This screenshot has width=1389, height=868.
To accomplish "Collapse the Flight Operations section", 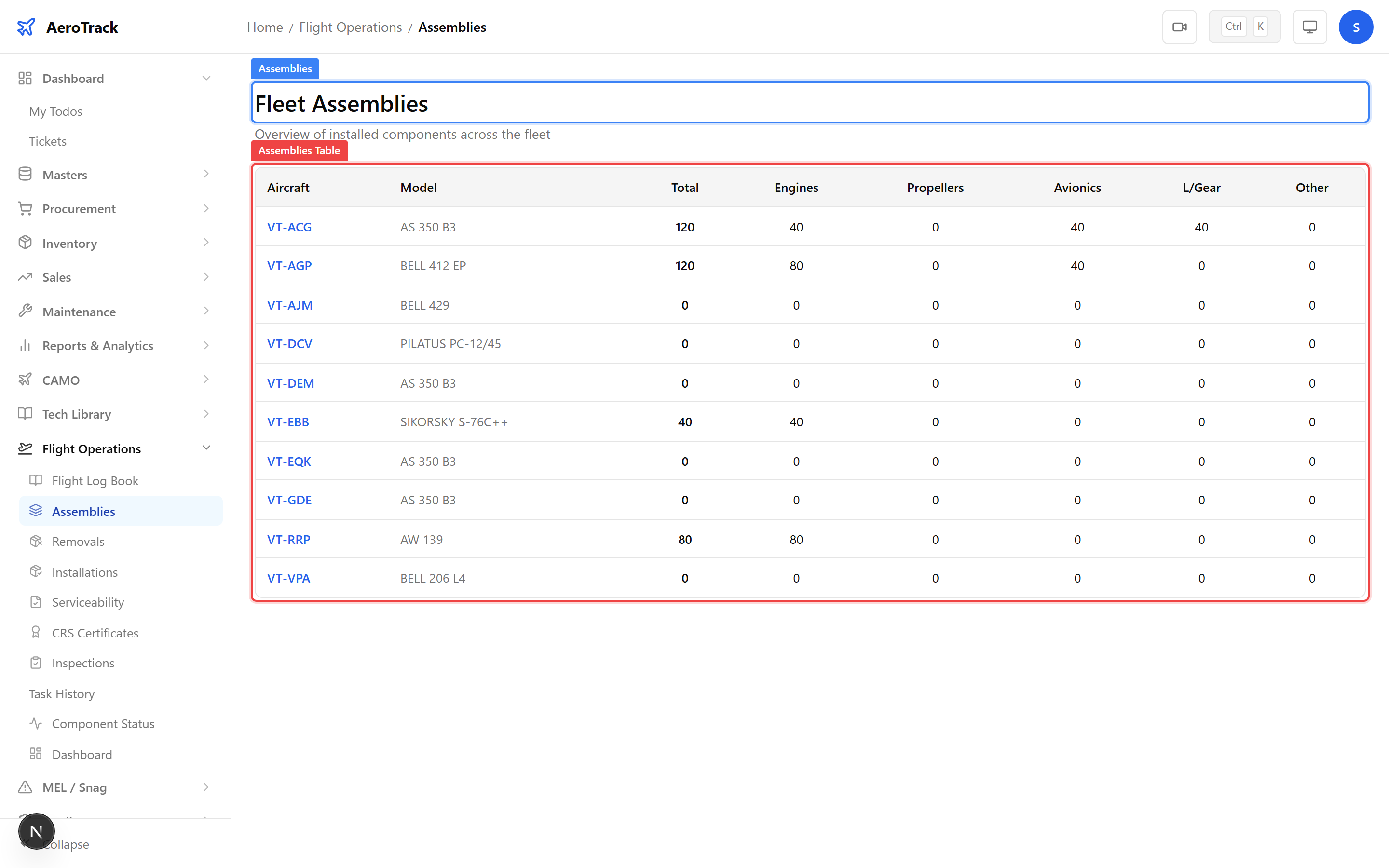I will (x=206, y=448).
